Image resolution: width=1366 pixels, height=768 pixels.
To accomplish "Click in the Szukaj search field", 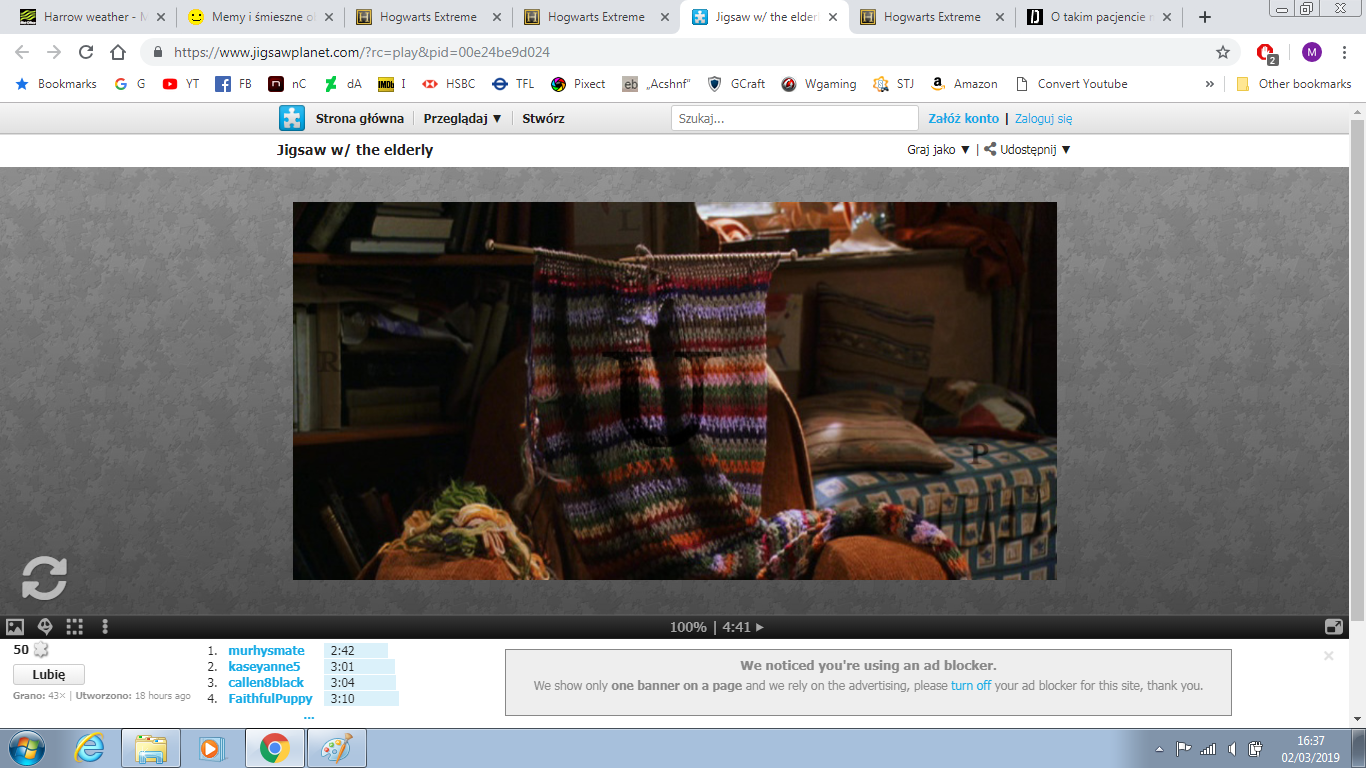I will pos(794,118).
